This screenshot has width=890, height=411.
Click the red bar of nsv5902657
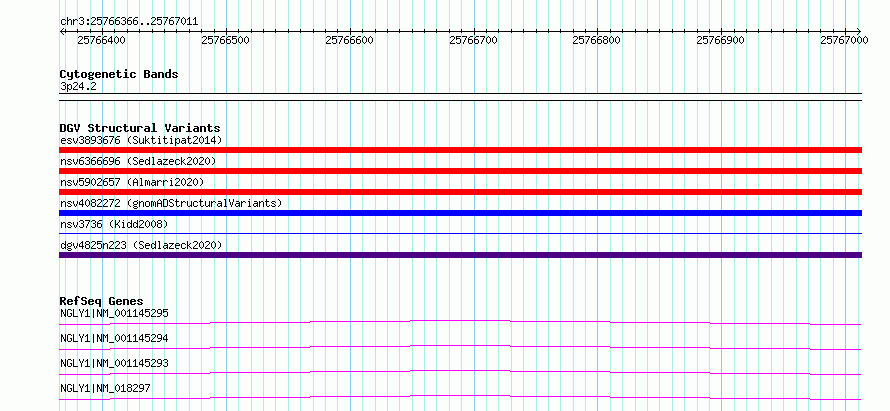pos(460,192)
